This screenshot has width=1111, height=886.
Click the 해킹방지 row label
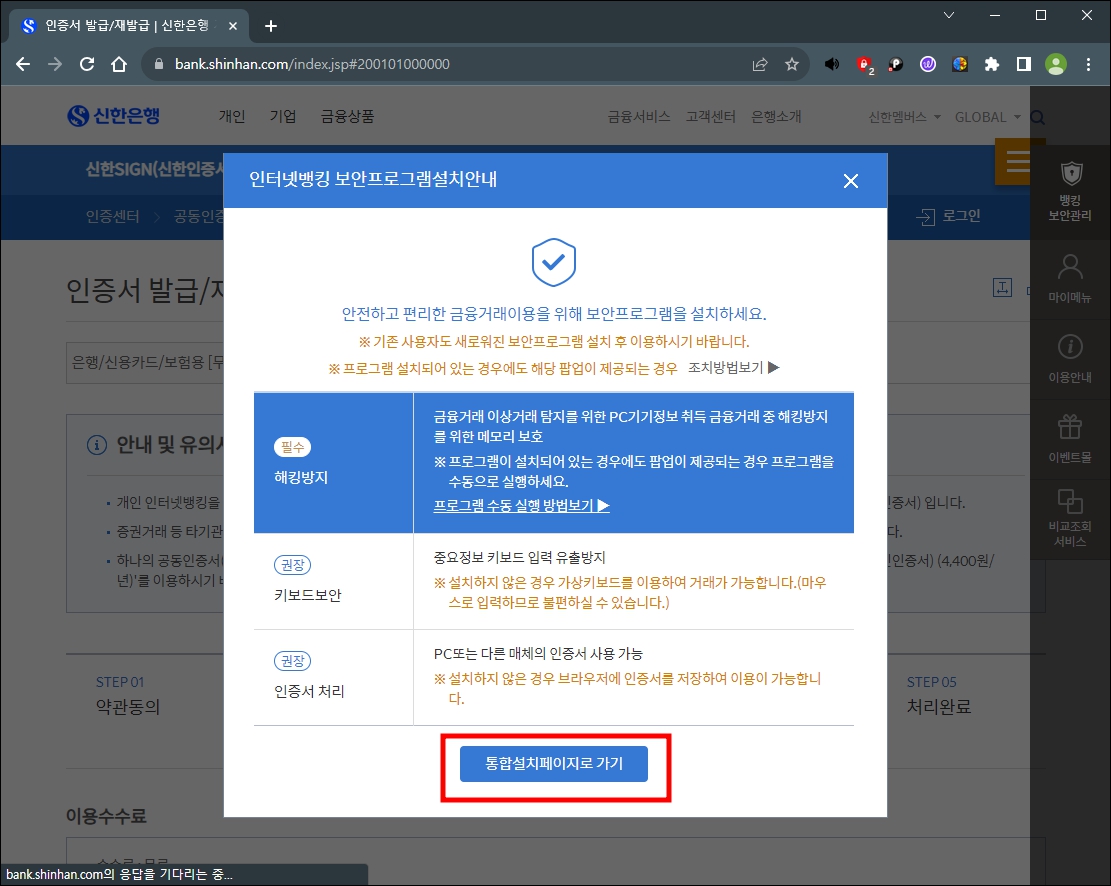pyautogui.click(x=300, y=478)
